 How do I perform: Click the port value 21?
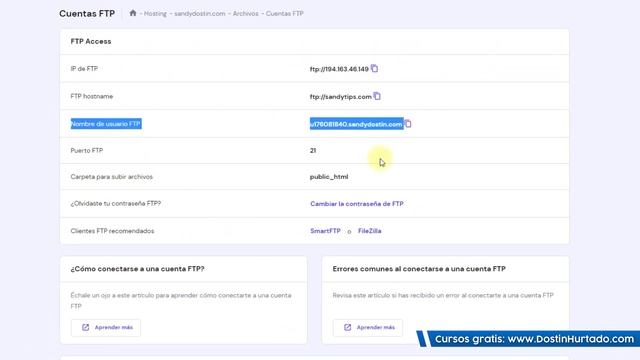coord(313,150)
